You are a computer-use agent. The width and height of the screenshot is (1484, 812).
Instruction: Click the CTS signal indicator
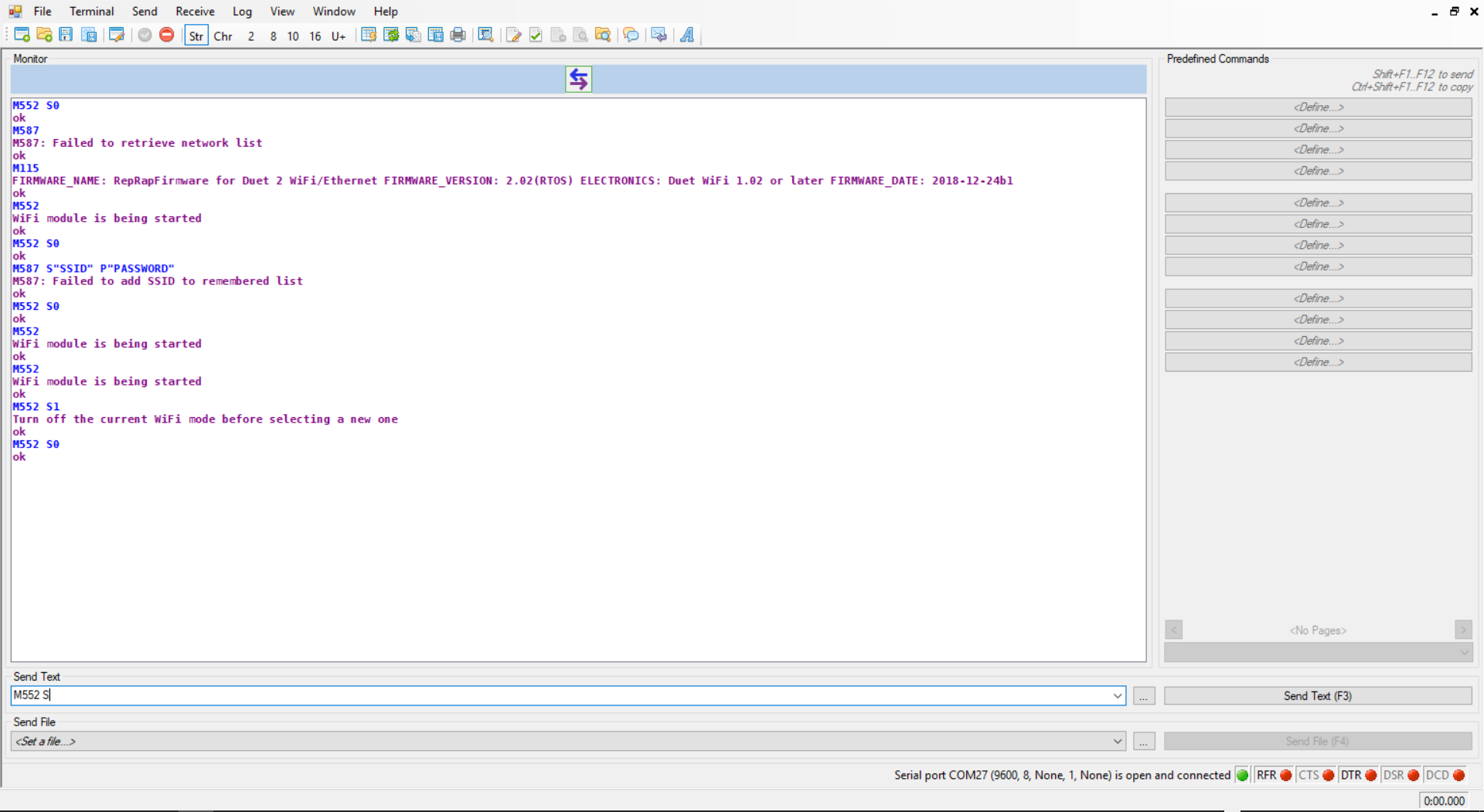1316,775
